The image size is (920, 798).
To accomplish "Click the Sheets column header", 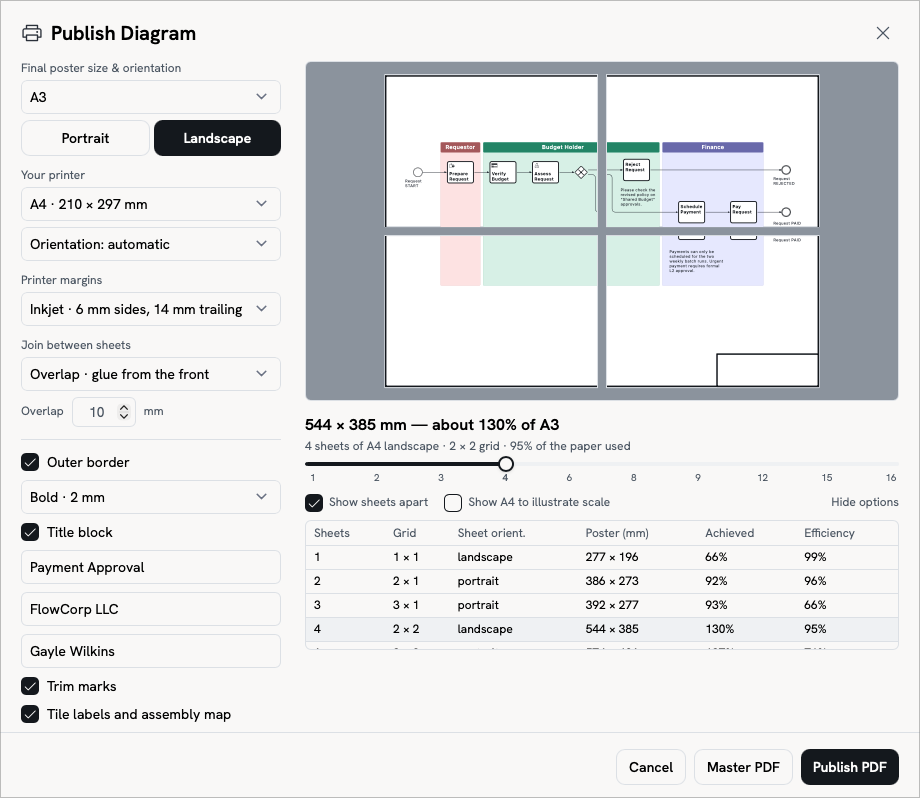I will coord(332,533).
